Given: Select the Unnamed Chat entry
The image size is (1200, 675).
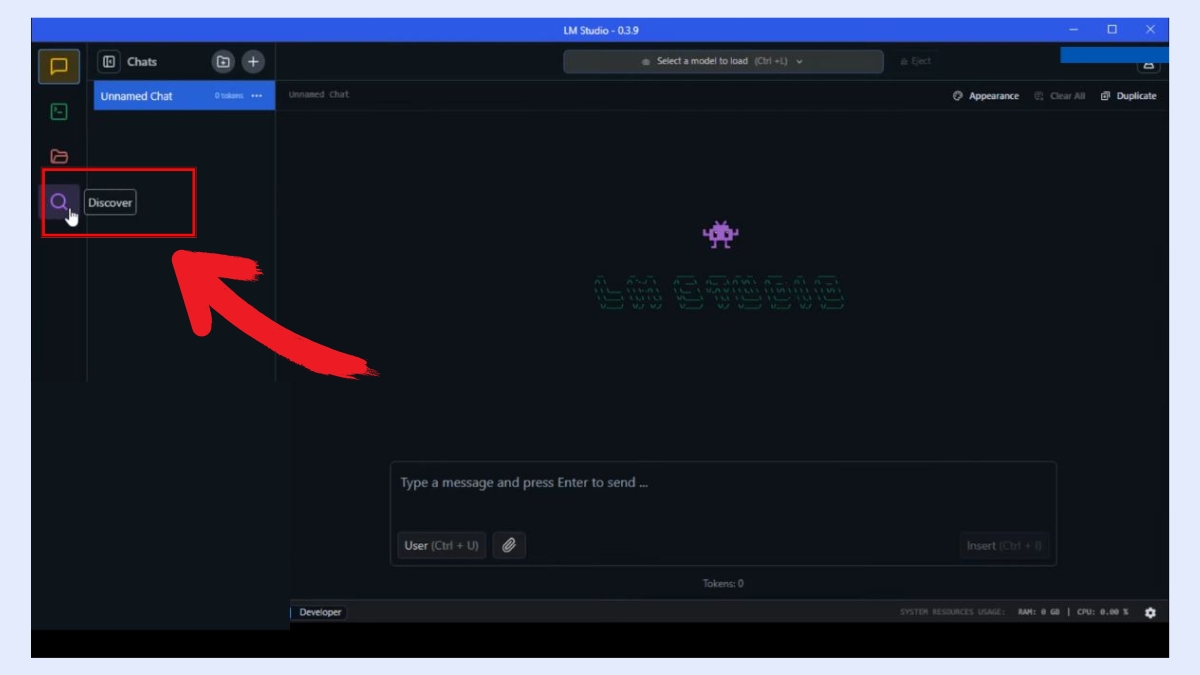Looking at the screenshot, I should (137, 95).
